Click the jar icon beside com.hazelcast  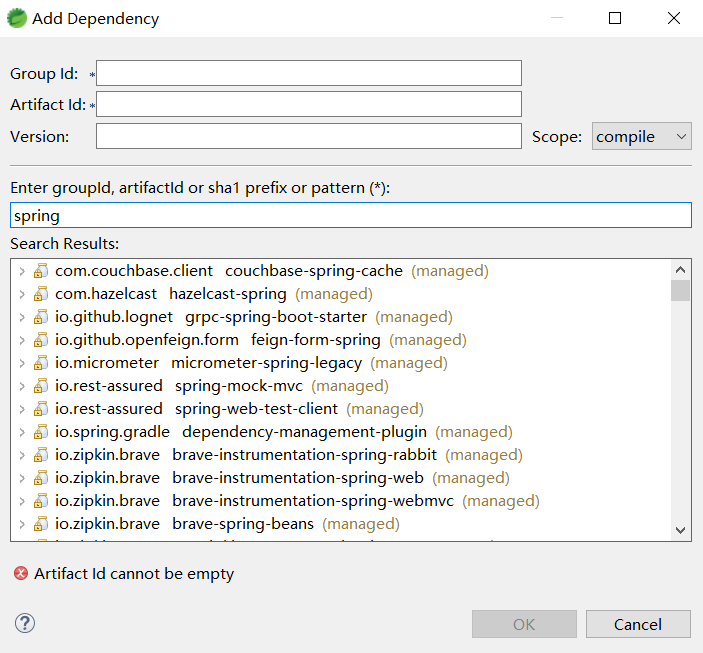coord(41,294)
